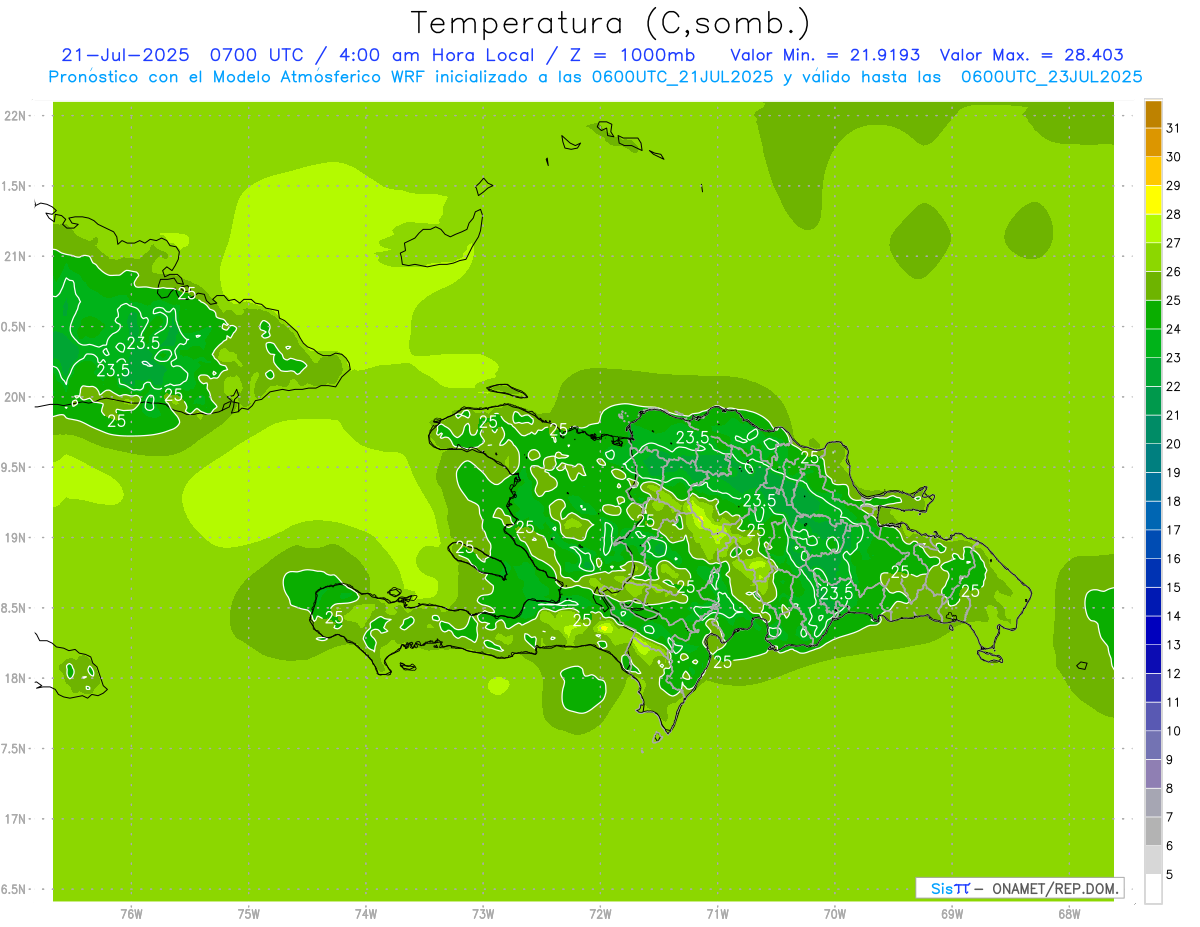1200x927 pixels.
Task: Select the colorbar band between 27 and 28
Action: coord(1153,228)
